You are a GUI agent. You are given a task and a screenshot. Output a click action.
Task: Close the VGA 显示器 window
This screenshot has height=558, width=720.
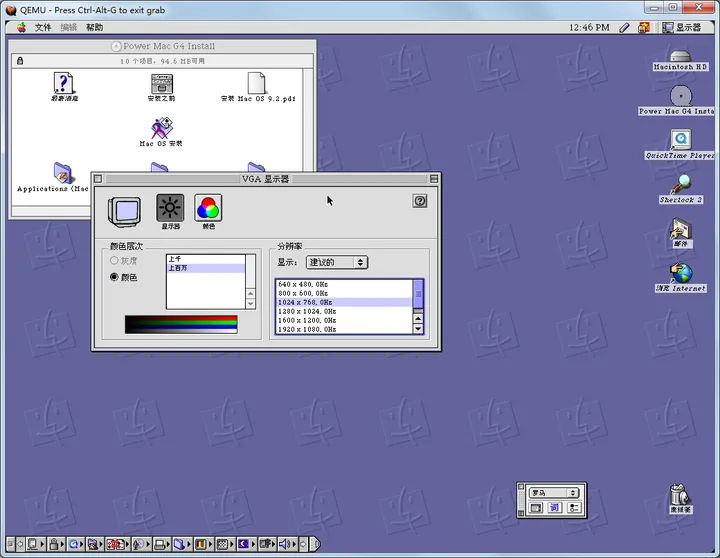pyautogui.click(x=98, y=179)
